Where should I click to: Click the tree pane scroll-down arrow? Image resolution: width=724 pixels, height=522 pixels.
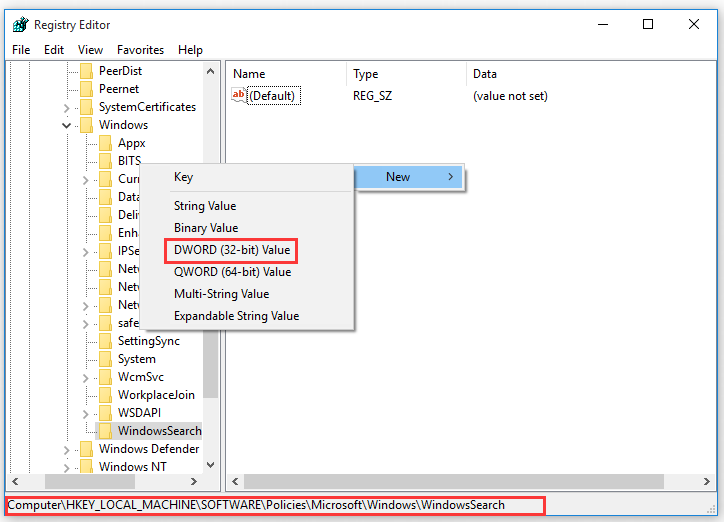click(x=211, y=465)
